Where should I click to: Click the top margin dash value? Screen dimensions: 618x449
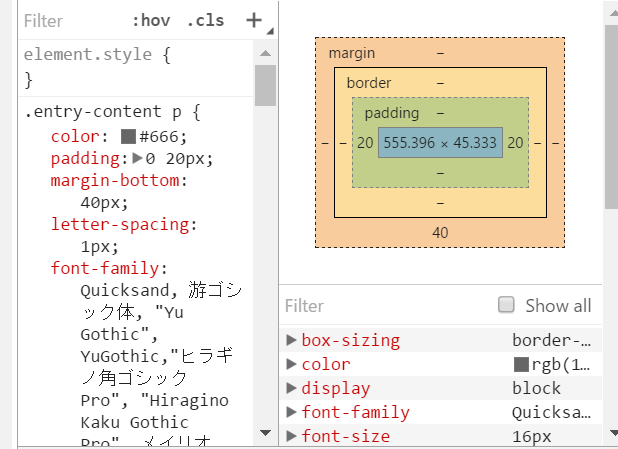[x=440, y=53]
